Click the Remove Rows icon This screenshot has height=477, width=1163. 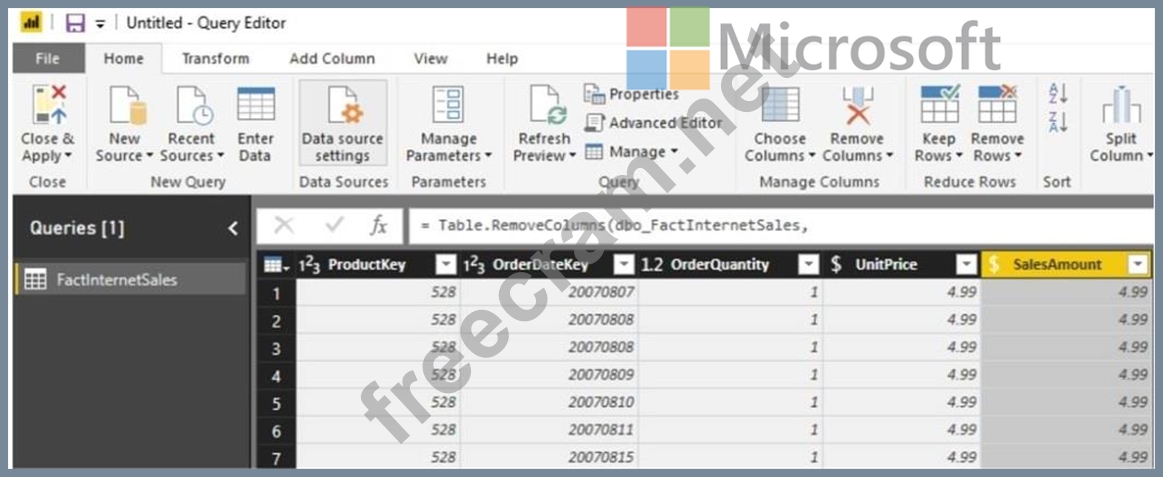[997, 104]
